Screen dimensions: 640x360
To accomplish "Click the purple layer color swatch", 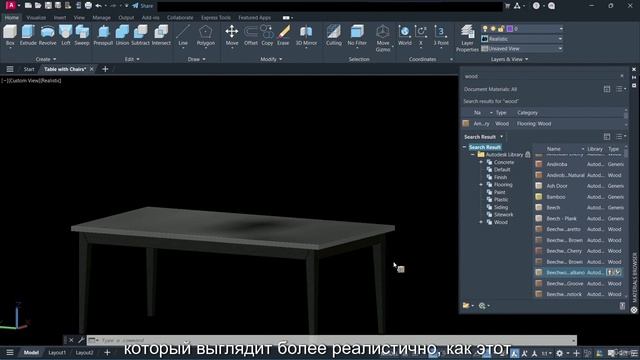I will [509, 29].
